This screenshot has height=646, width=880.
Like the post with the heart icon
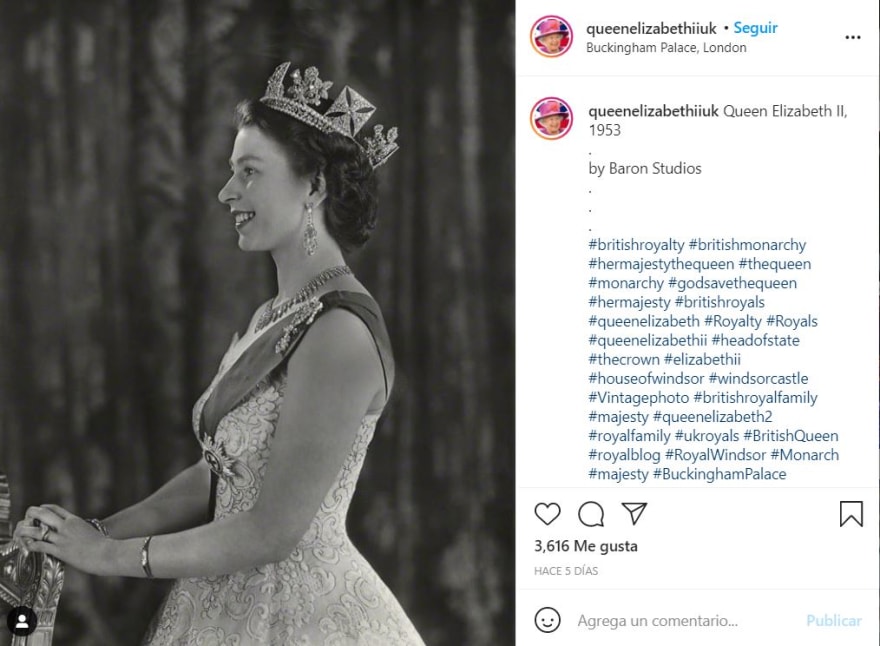coord(547,514)
